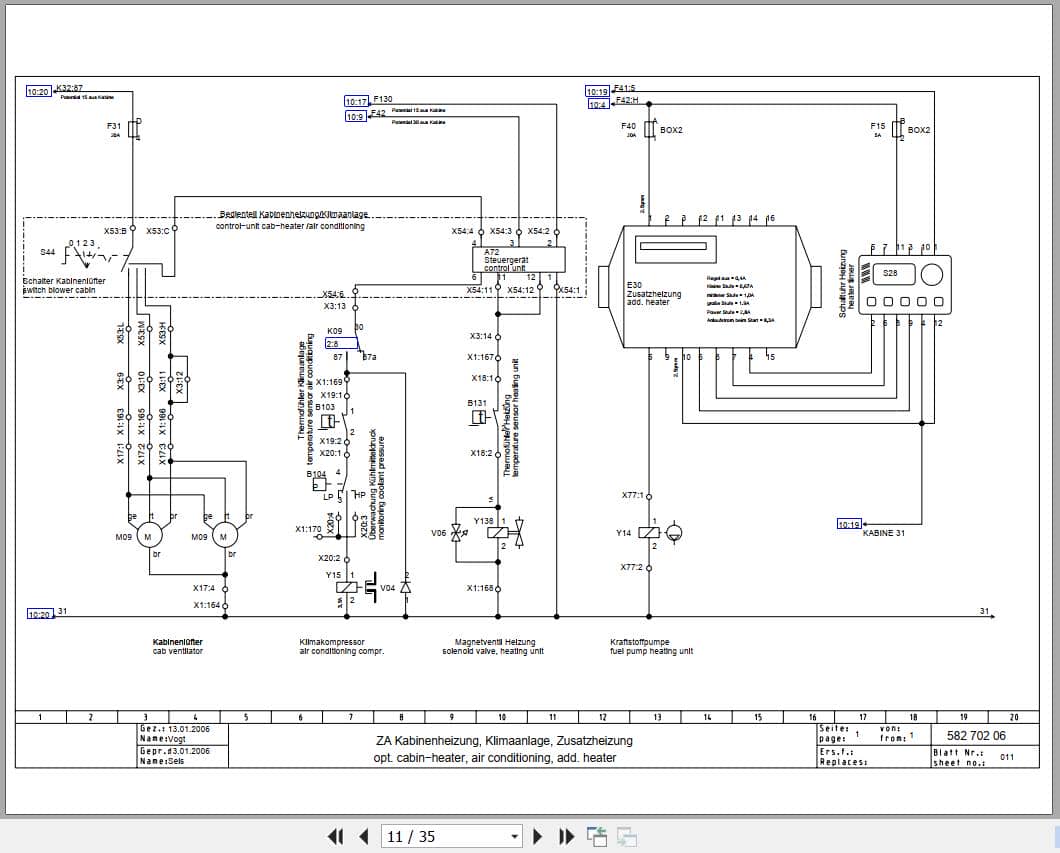Click the S44 switch label
The image size is (1060, 853).
click(47, 252)
